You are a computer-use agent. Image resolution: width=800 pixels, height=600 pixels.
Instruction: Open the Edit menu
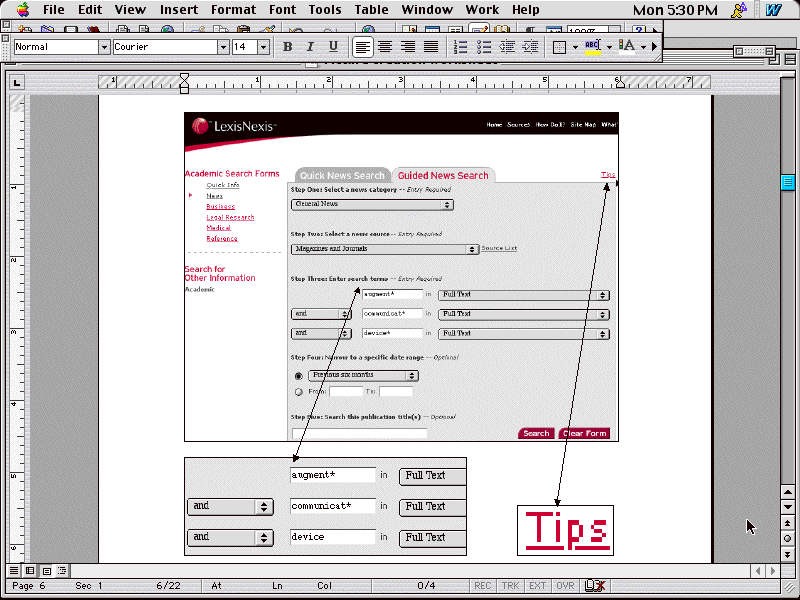tap(90, 10)
